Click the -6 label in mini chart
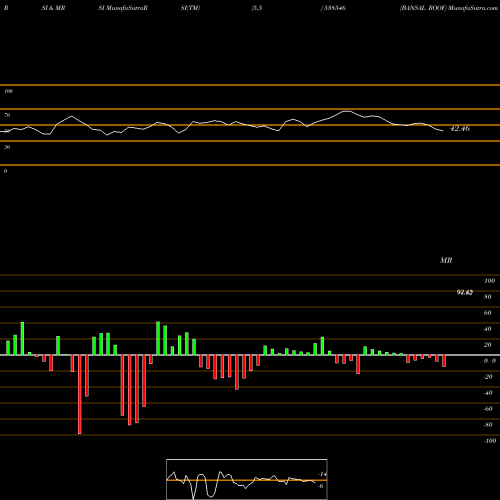The height and width of the screenshot is (500, 500). coord(321,486)
